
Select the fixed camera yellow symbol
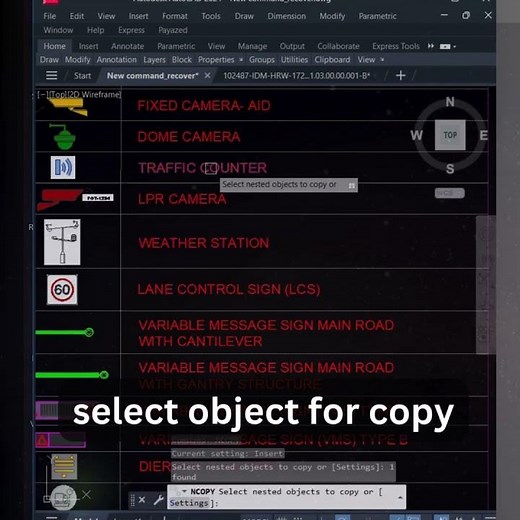69,107
